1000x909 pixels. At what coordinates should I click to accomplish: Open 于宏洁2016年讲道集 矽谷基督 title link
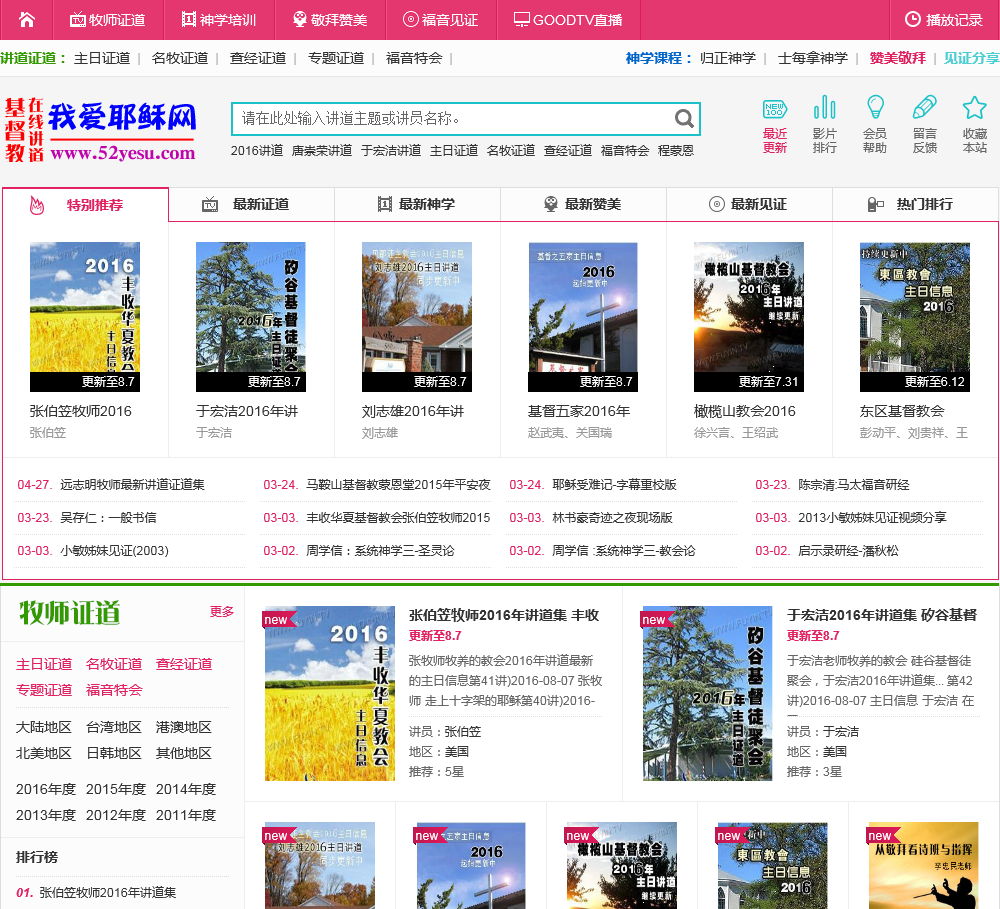pos(882,616)
